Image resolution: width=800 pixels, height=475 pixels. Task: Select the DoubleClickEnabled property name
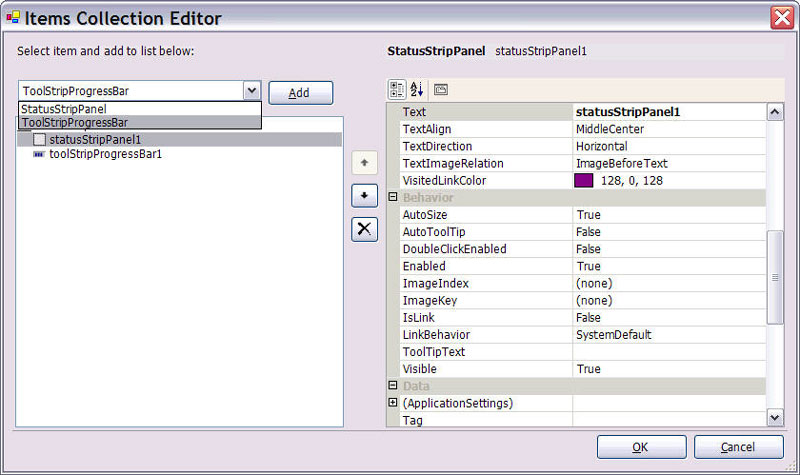pos(455,249)
